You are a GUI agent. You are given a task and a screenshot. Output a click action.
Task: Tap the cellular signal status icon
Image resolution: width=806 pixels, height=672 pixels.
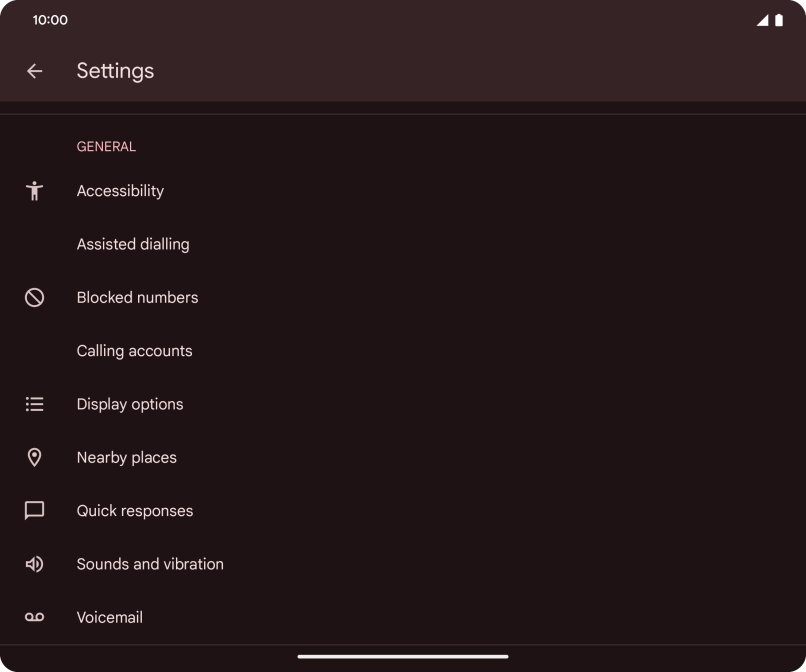pyautogui.click(x=763, y=20)
